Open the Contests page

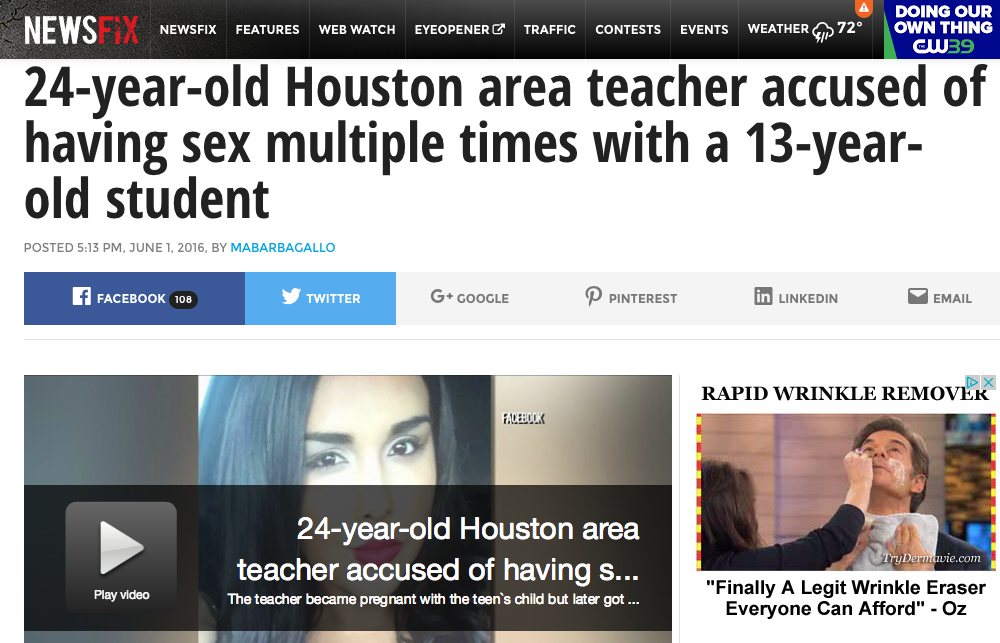point(628,29)
